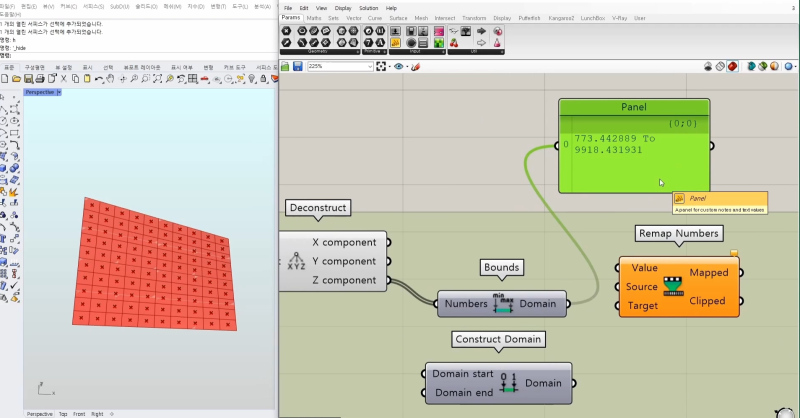Open the Perspective viewport dropdown arrow
The height and width of the screenshot is (418, 800).
(59, 92)
